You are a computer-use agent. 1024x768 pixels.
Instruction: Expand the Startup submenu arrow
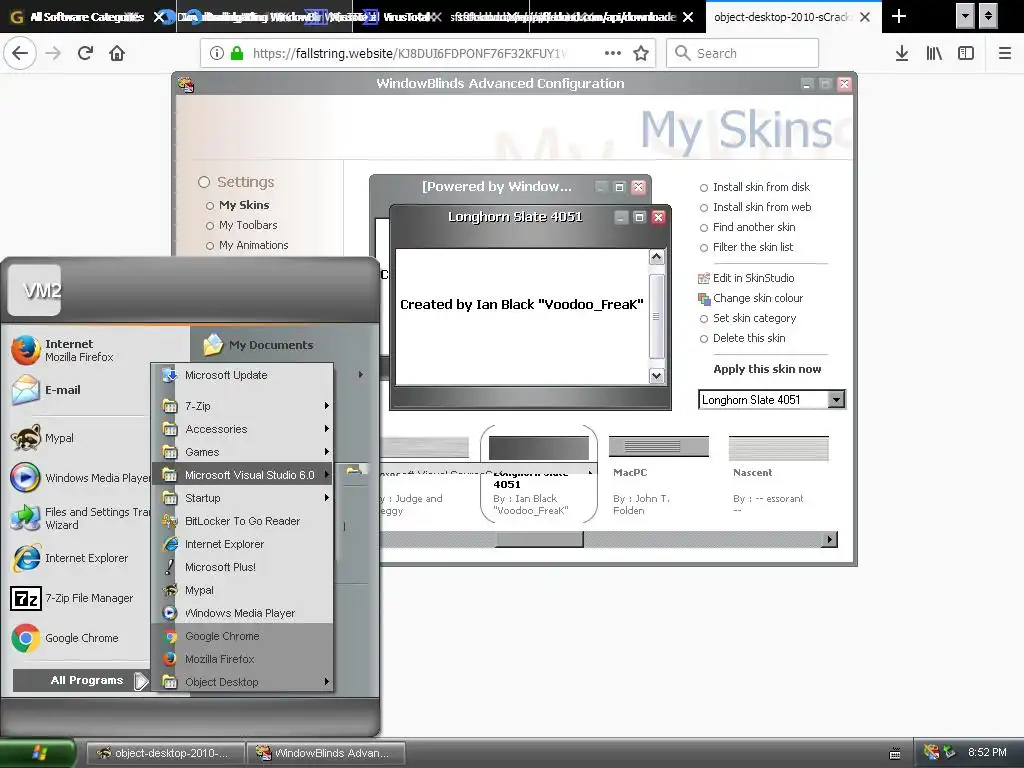(327, 498)
